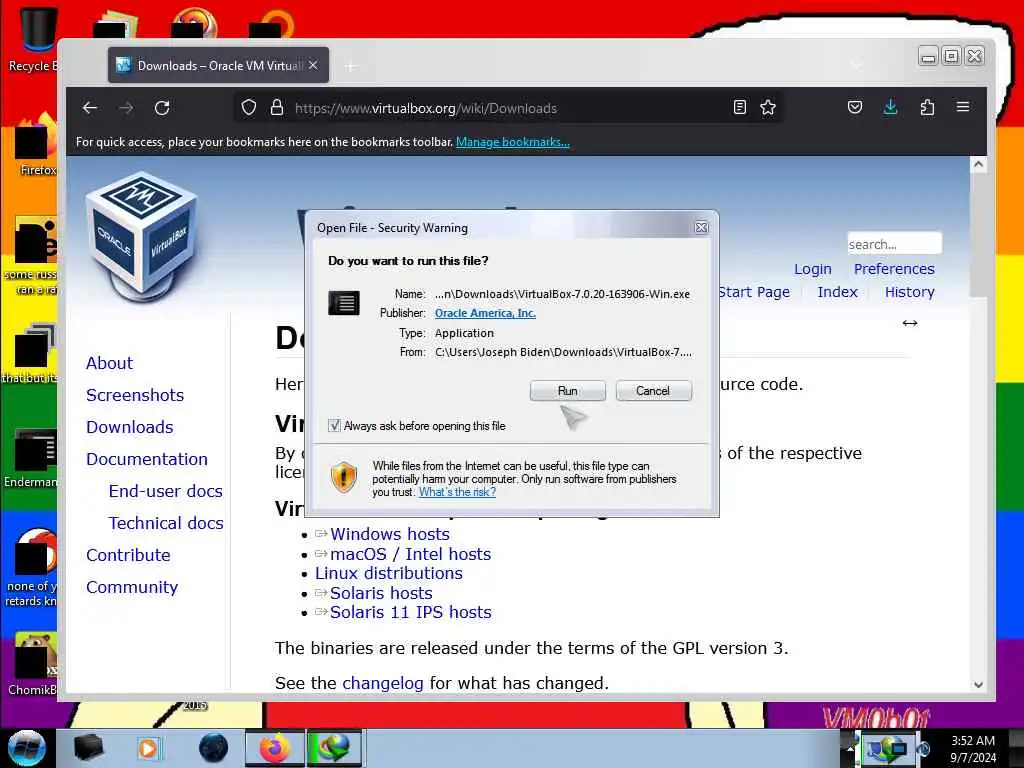
Task: Click the globe download manager taskbar icon
Action: pos(334,748)
